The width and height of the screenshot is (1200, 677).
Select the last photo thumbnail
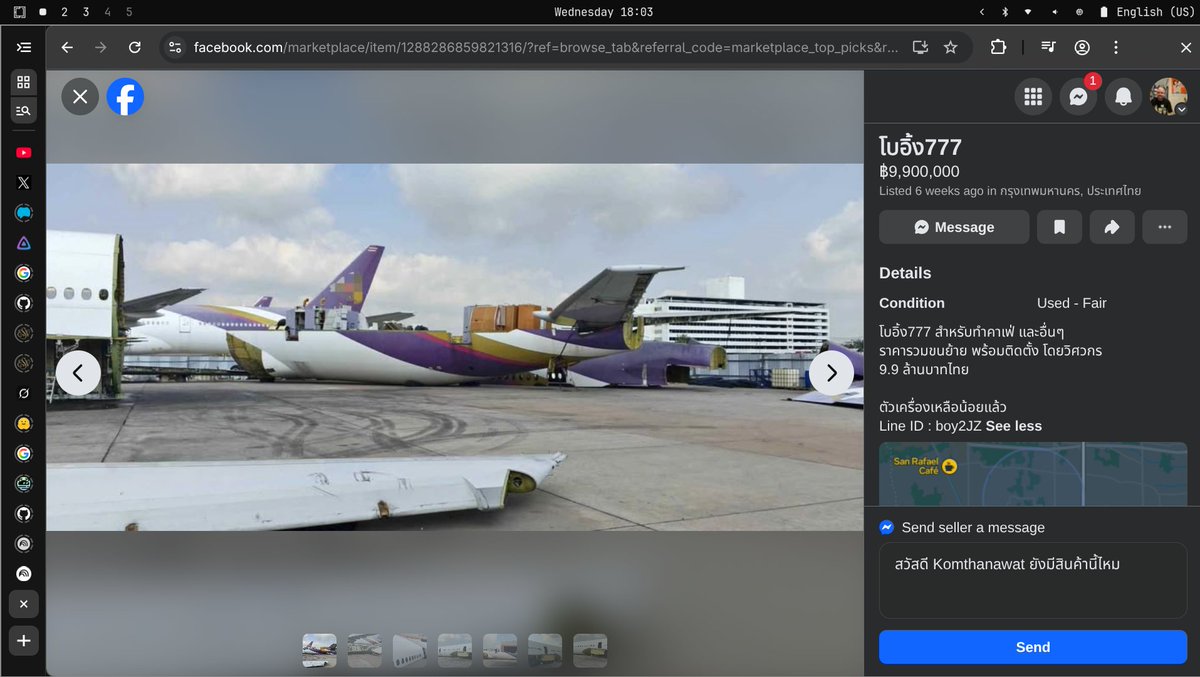(x=590, y=650)
